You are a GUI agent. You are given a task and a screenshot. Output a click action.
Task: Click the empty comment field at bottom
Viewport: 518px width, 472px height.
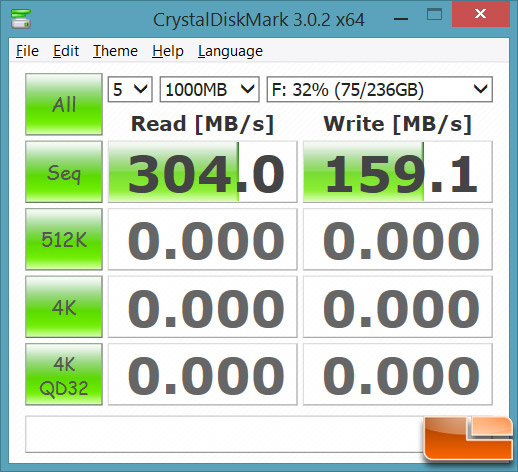225,434
